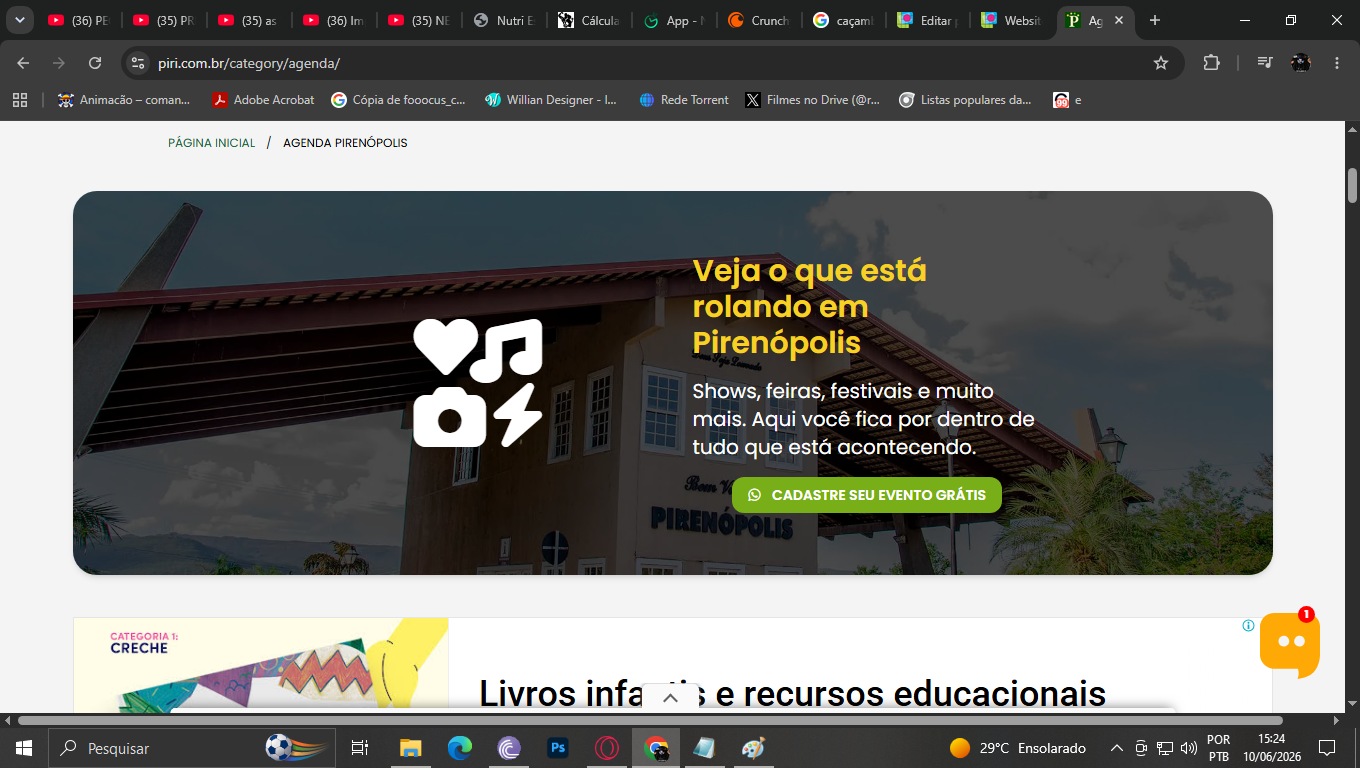The image size is (1360, 768).
Task: Open a new browser tab
Action: (1155, 20)
